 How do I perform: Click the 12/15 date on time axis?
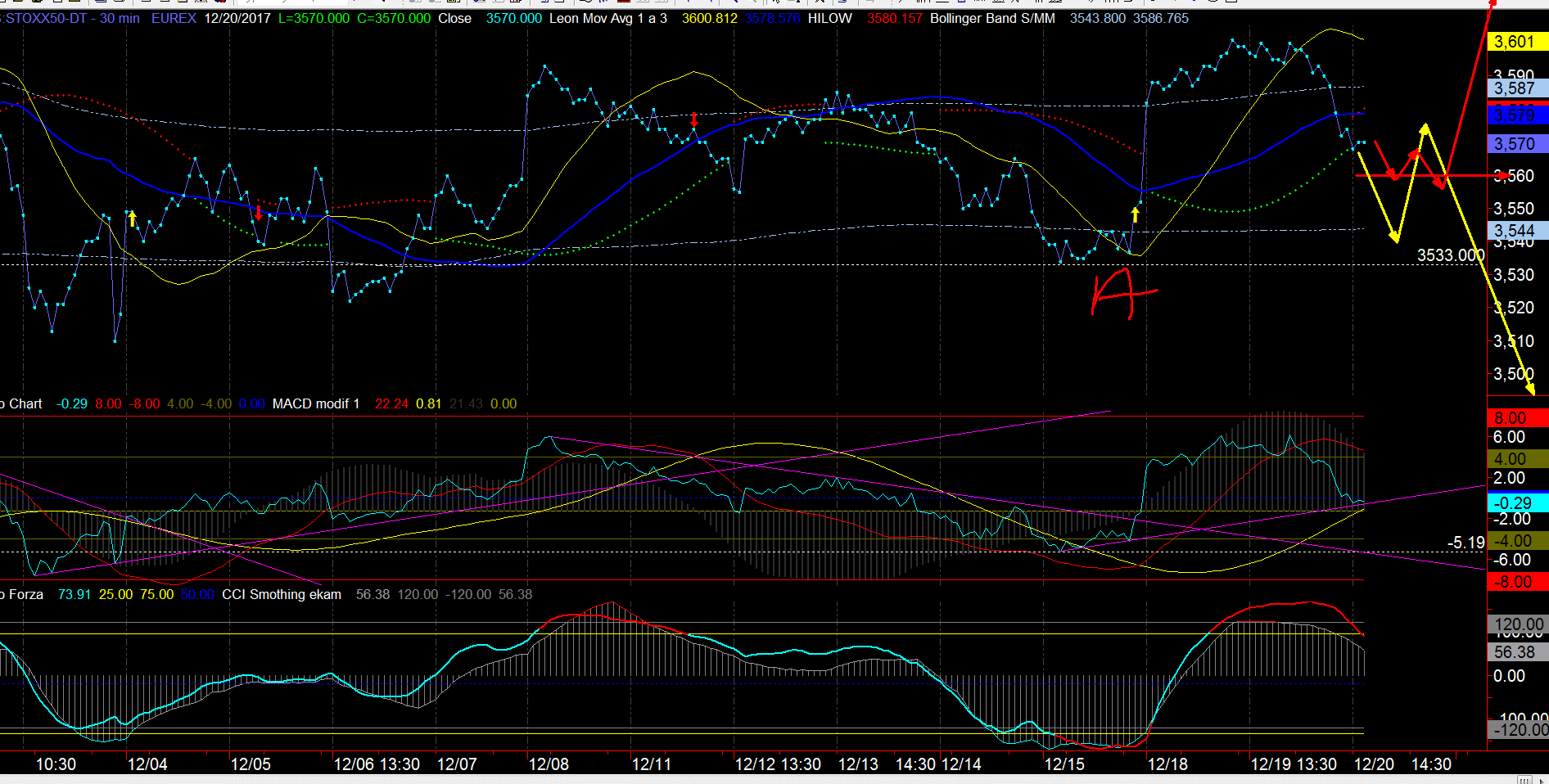pyautogui.click(x=1064, y=764)
